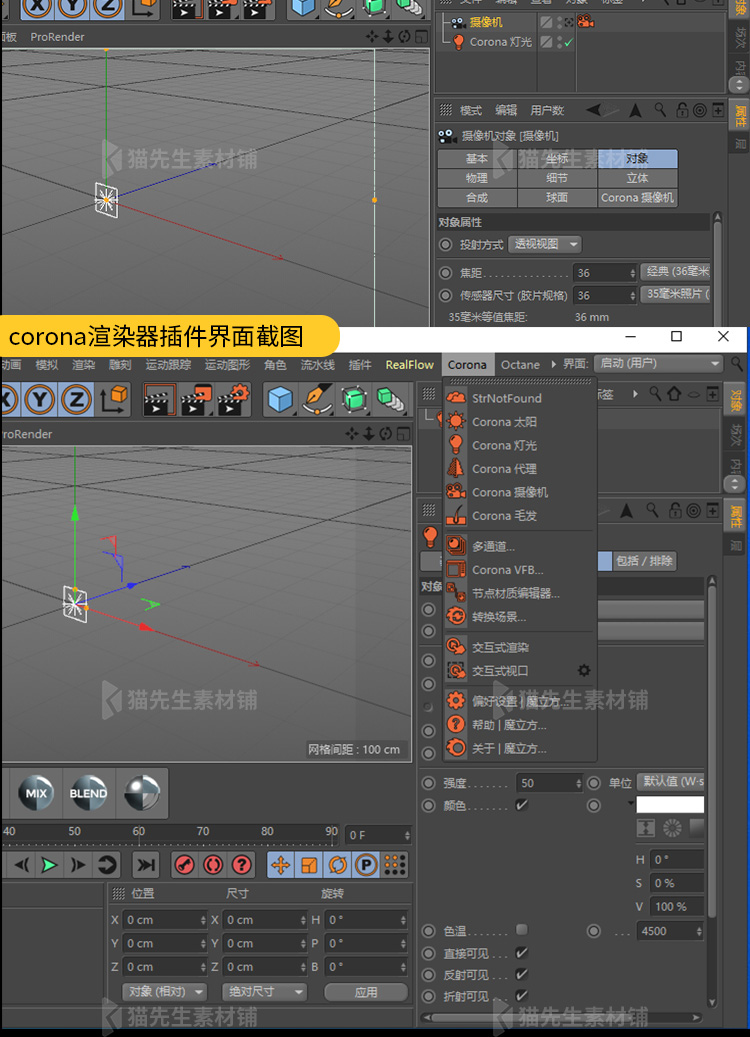Toggle the 直接可见 checkbox
The image size is (750, 1037).
coord(522,953)
